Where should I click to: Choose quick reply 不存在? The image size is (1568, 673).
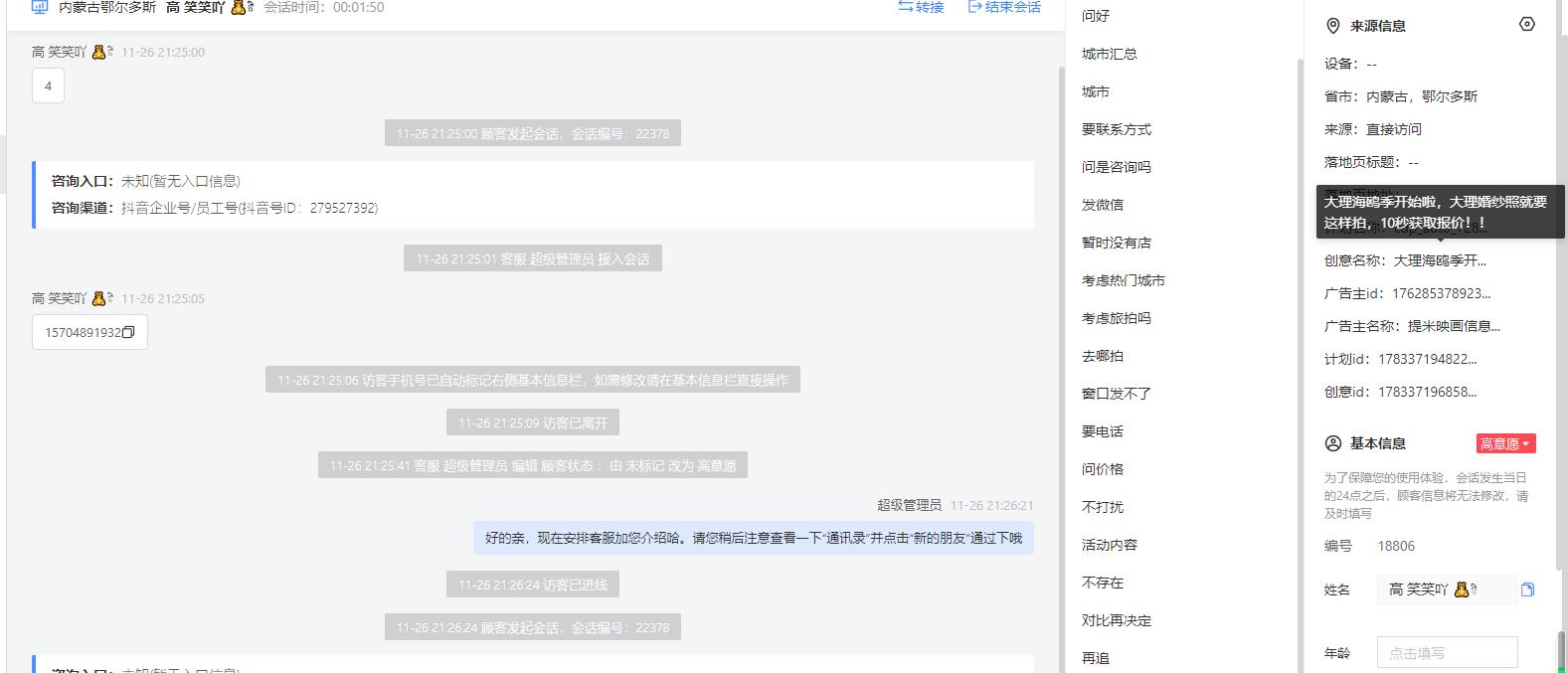tap(1103, 583)
